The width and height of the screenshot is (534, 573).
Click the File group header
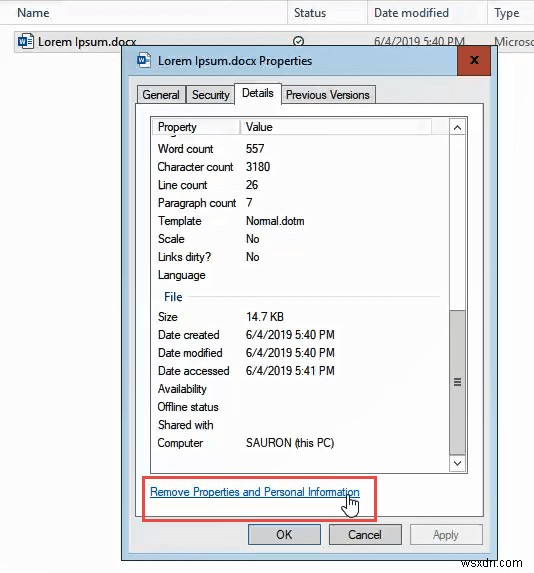[x=173, y=297]
